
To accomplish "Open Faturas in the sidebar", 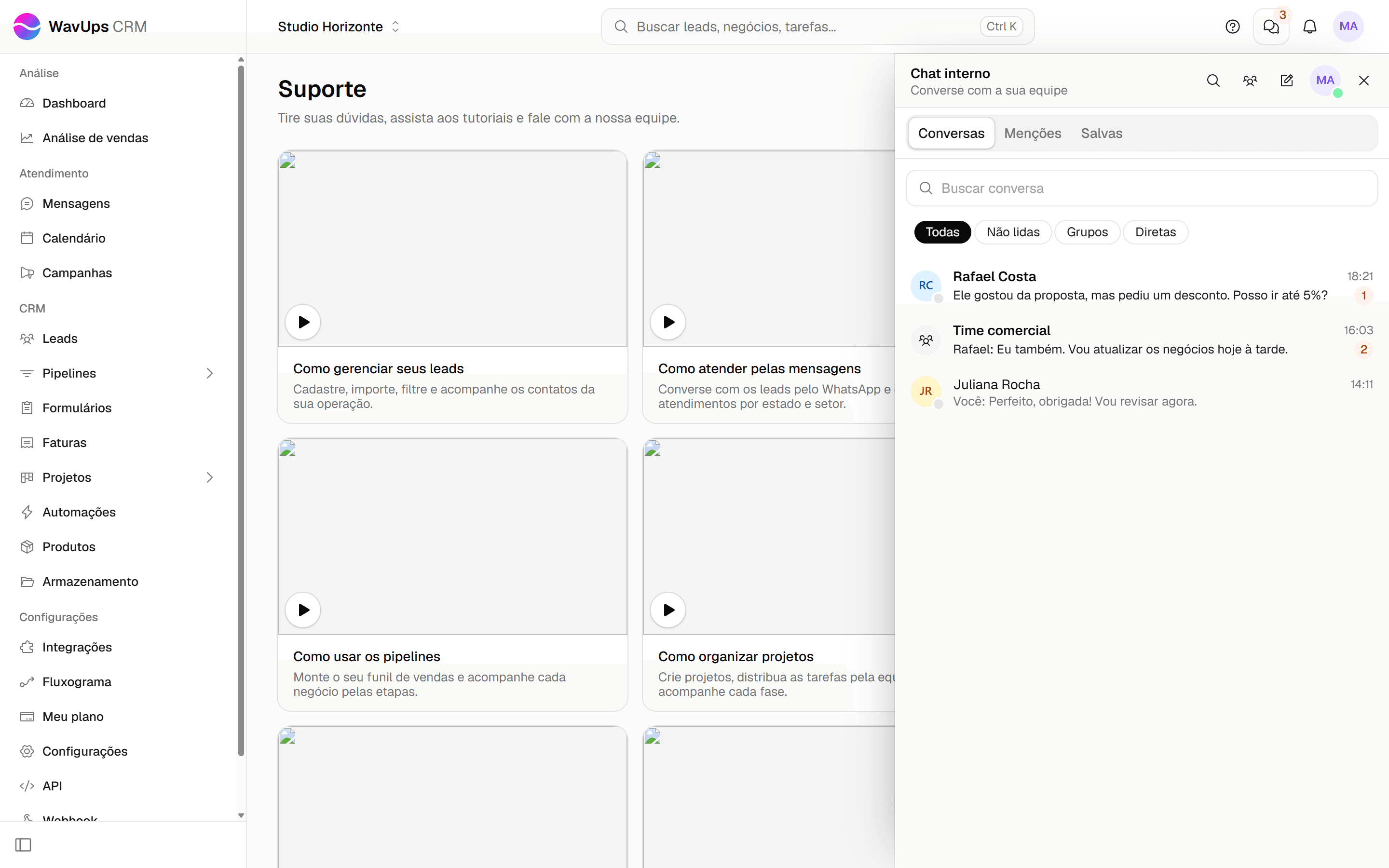I will (119, 443).
